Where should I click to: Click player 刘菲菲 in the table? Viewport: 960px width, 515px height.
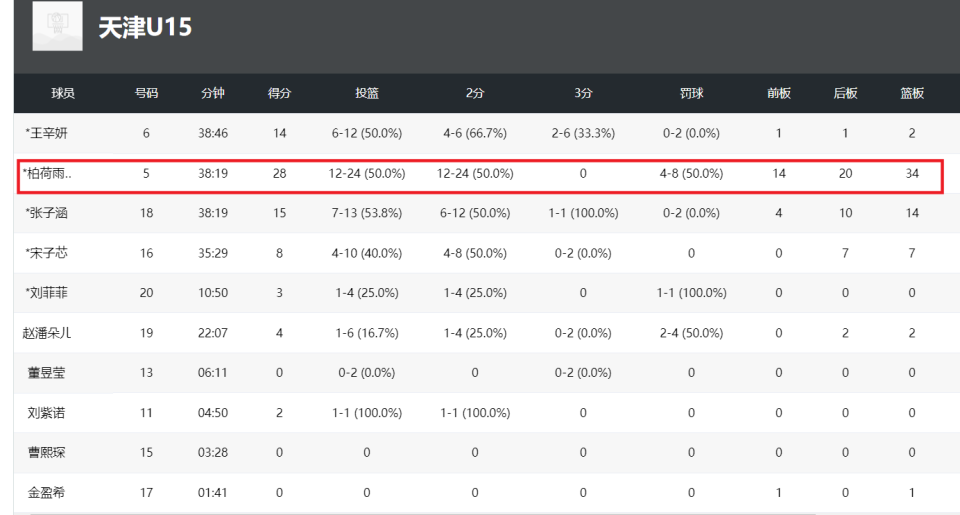(x=47, y=293)
